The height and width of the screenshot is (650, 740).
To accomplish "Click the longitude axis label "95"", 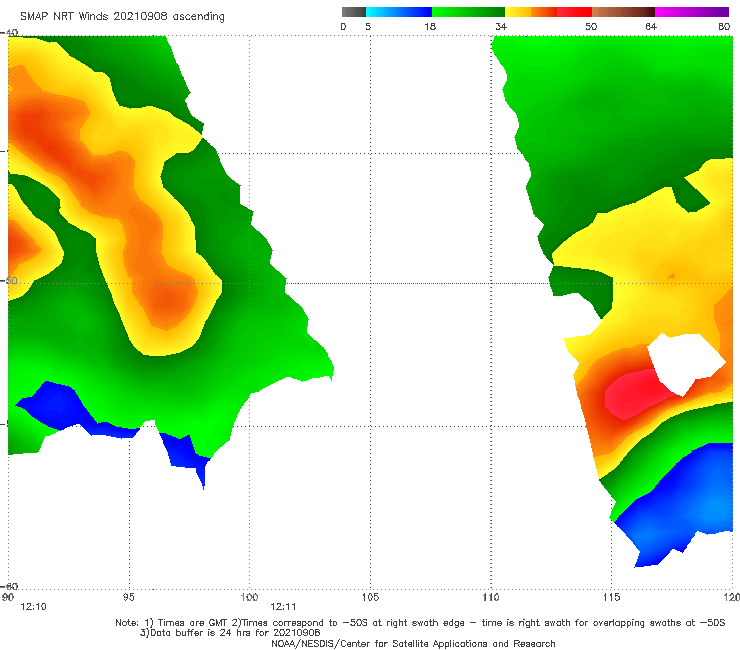I will tap(128, 597).
